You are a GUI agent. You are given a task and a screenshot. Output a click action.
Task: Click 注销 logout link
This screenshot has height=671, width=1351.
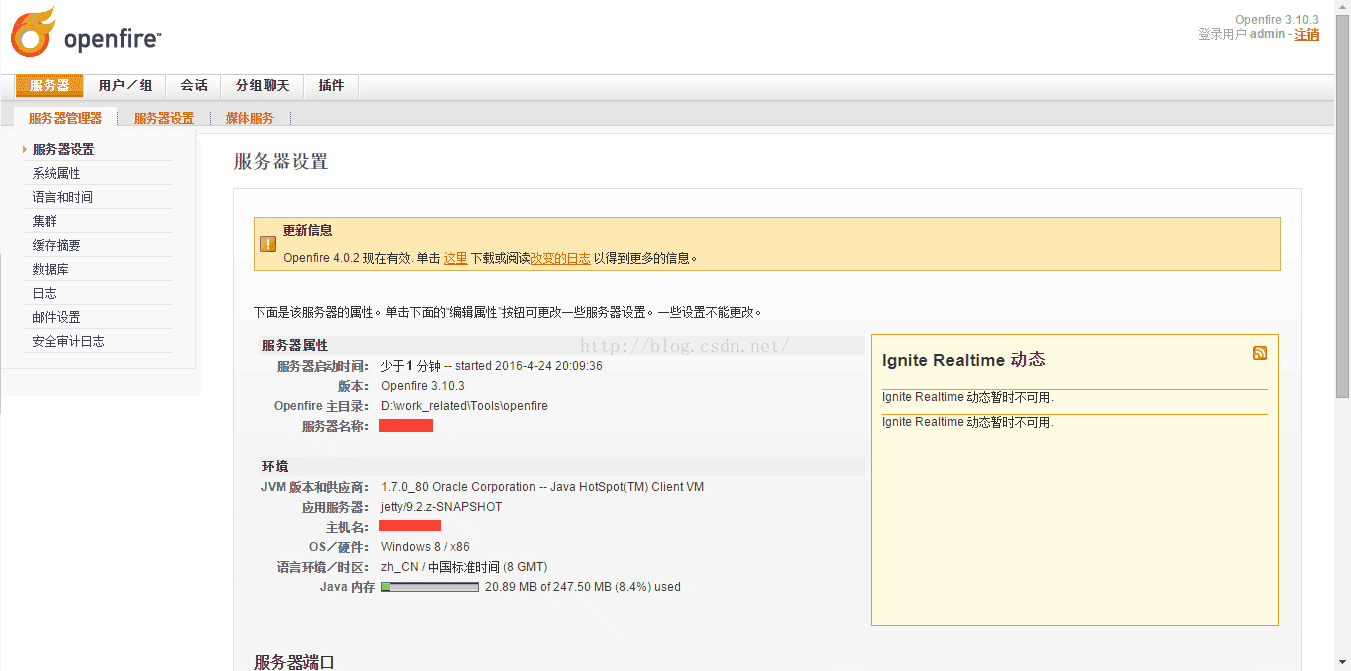tap(1307, 34)
